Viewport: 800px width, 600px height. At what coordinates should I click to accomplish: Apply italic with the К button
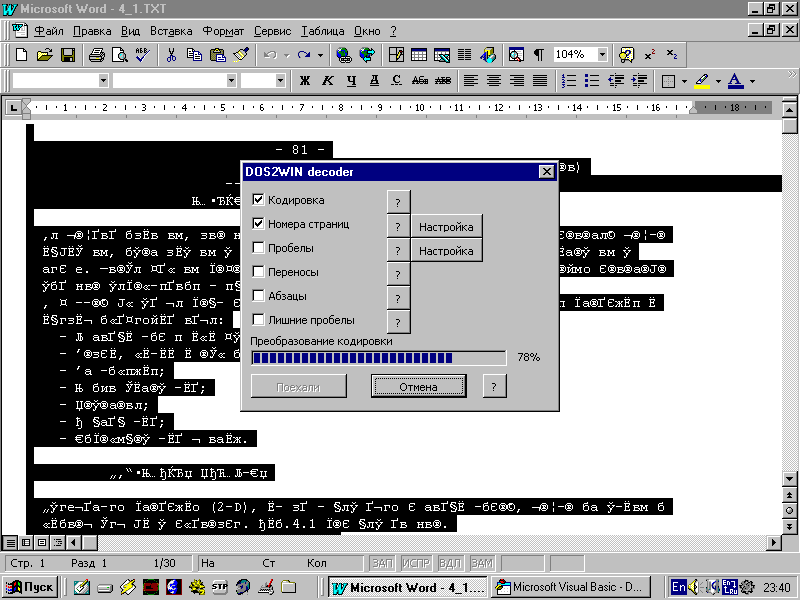tap(328, 81)
